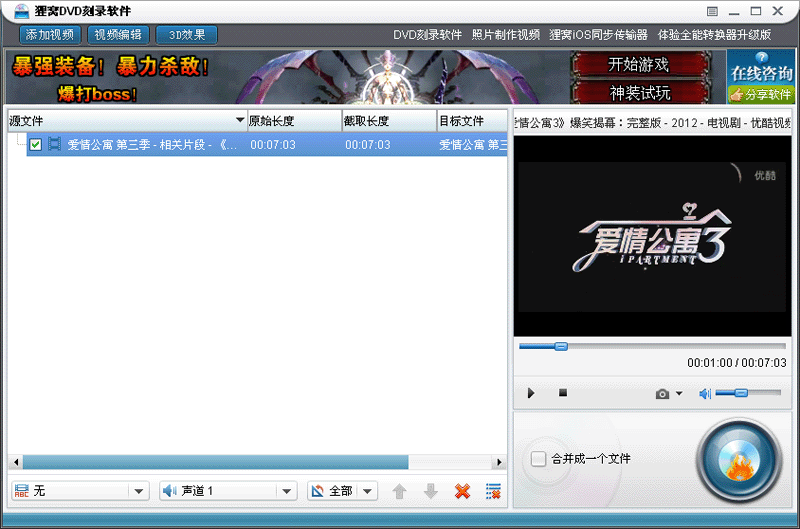Move the selected video down with the arrow icon
The width and height of the screenshot is (800, 529).
pos(431,491)
